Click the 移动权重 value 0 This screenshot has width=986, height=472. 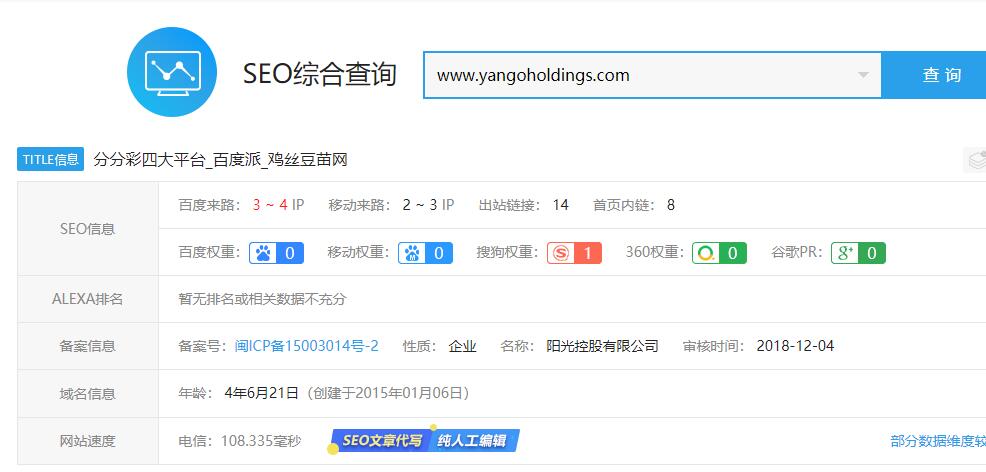point(439,253)
